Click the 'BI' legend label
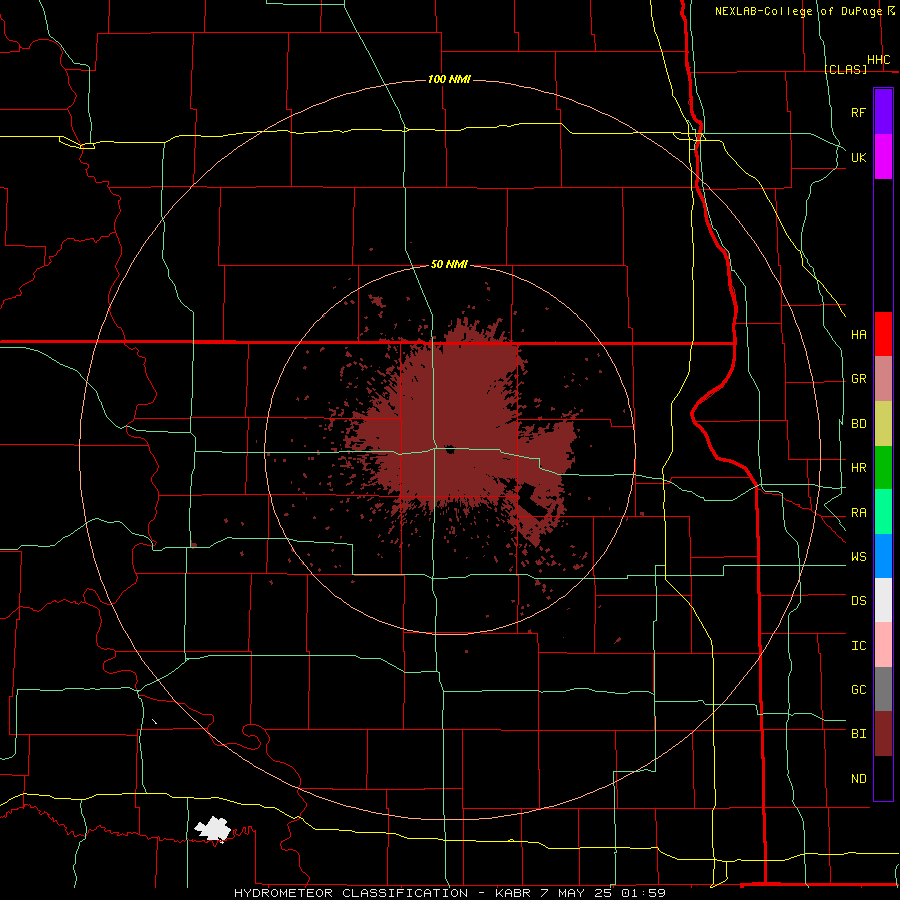This screenshot has width=900, height=900. (x=858, y=734)
